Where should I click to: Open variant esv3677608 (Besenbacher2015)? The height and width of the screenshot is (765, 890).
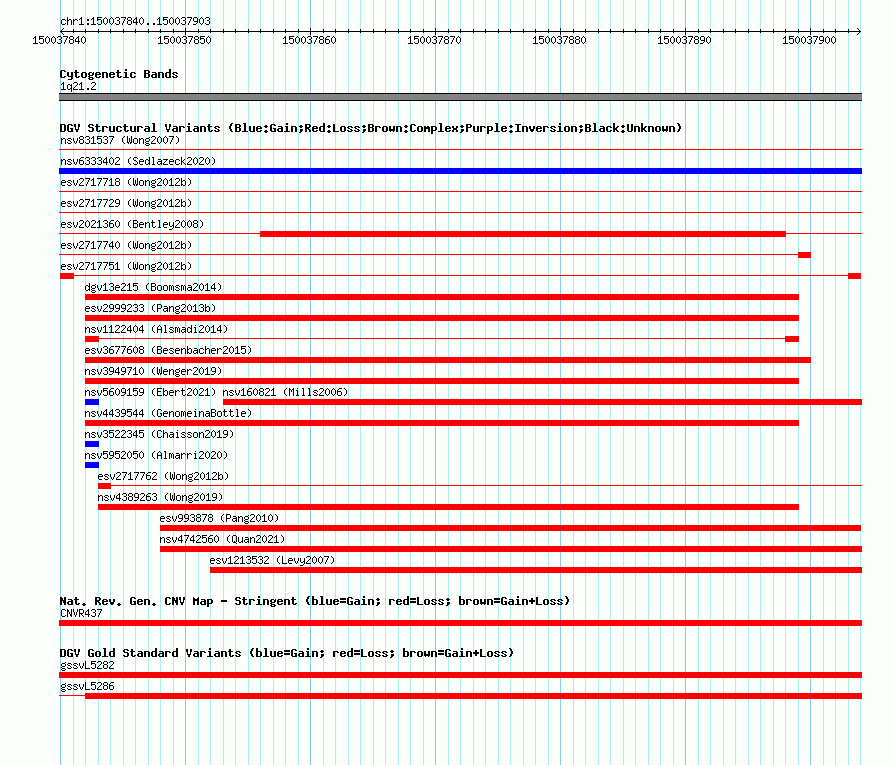168,350
